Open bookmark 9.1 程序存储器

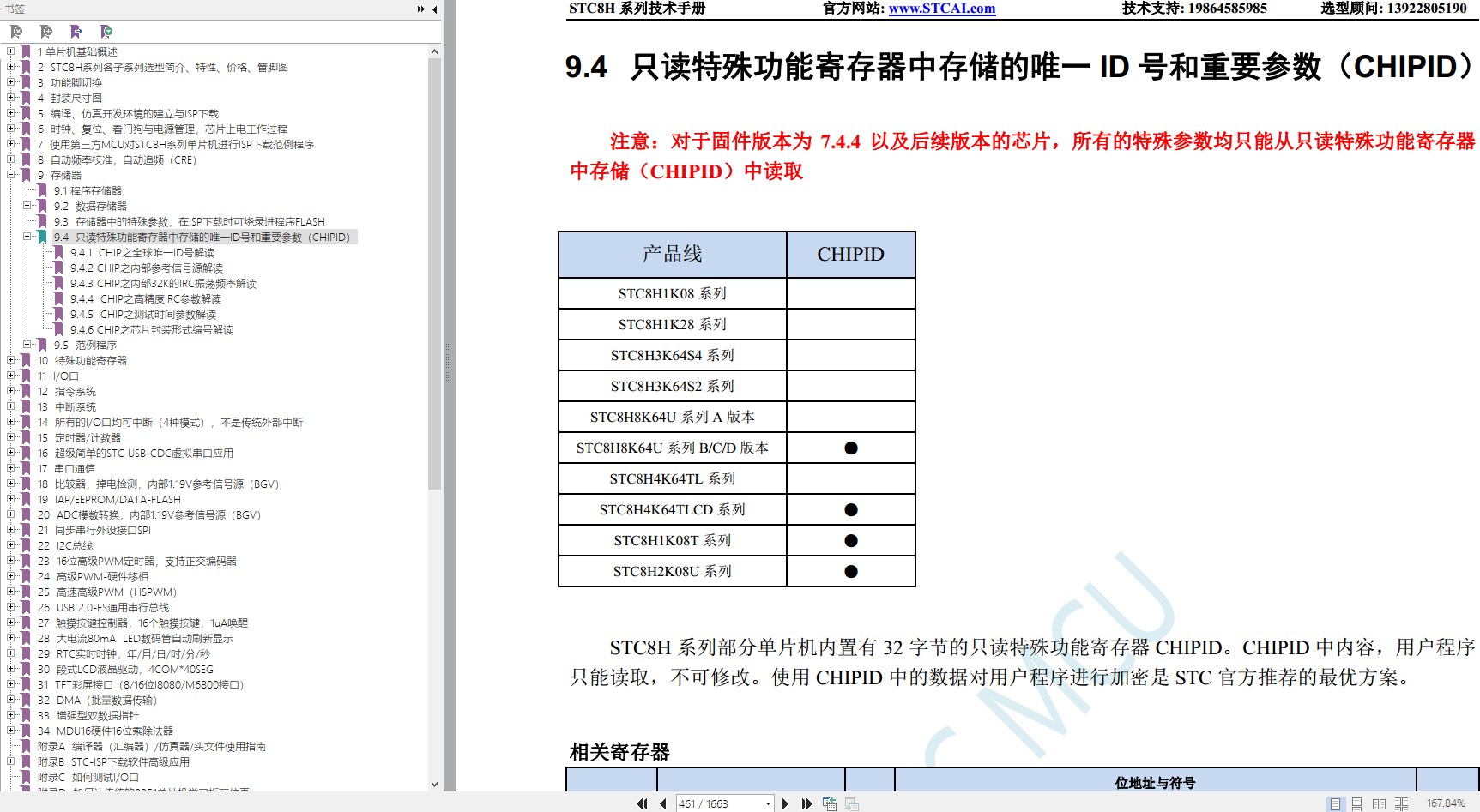click(88, 190)
